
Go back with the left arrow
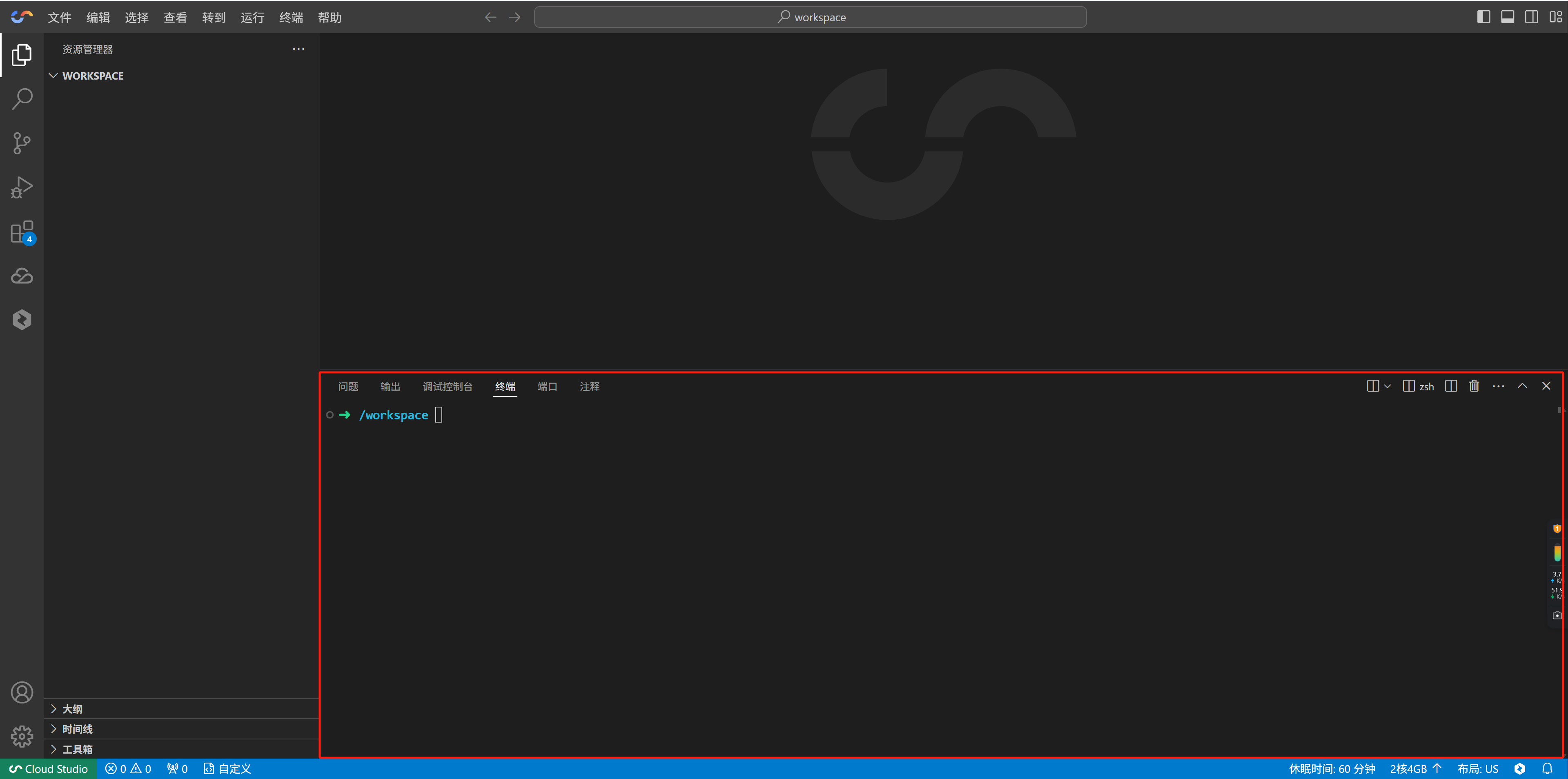pyautogui.click(x=490, y=17)
